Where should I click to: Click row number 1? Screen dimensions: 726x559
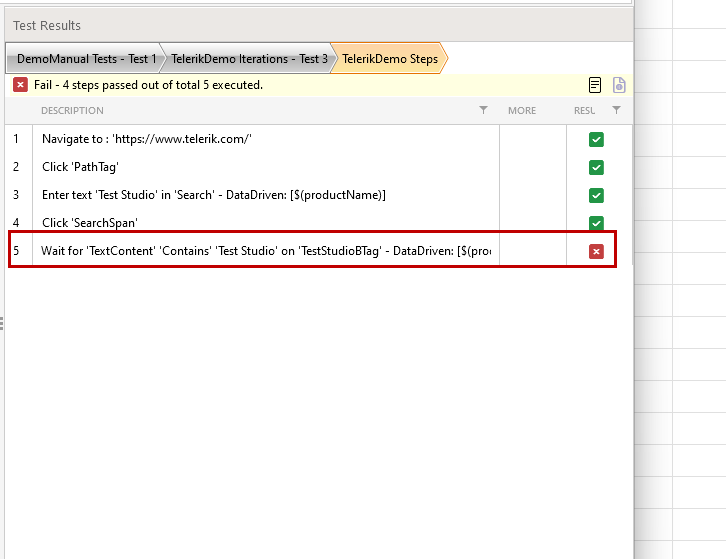click(x=16, y=139)
